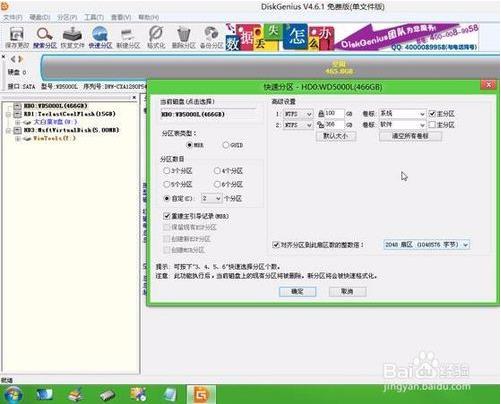Toggle 主分区 checkbox for partition 2

tap(432, 125)
